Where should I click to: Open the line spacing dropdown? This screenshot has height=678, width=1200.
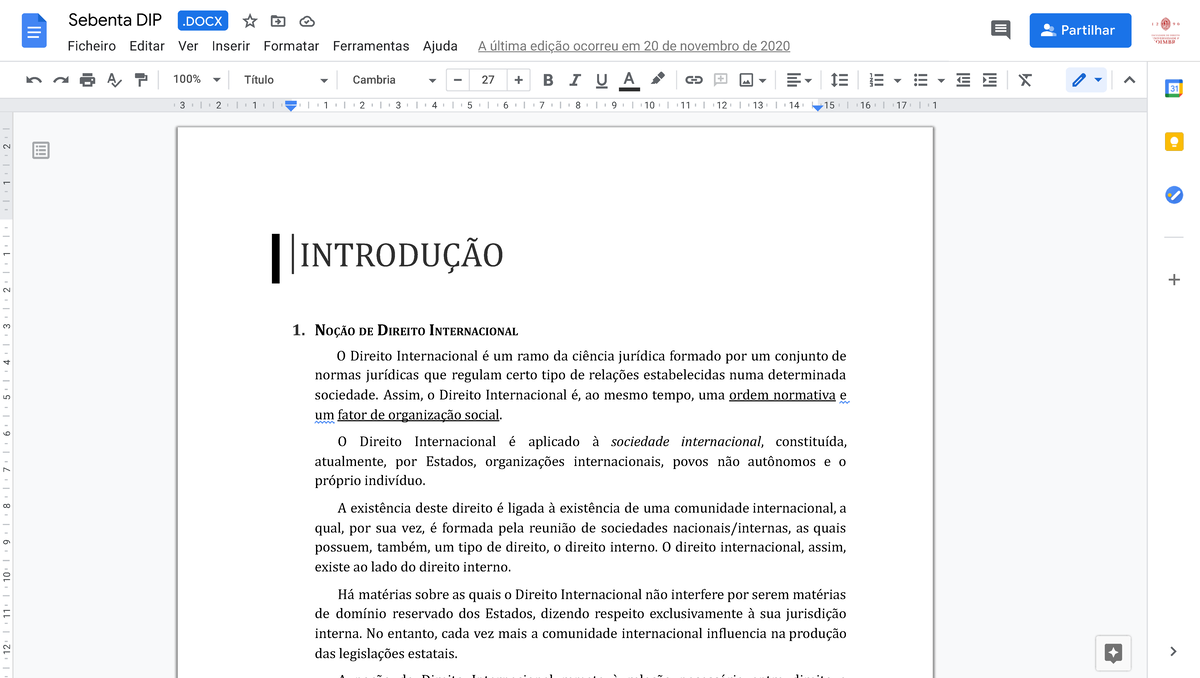click(x=839, y=79)
